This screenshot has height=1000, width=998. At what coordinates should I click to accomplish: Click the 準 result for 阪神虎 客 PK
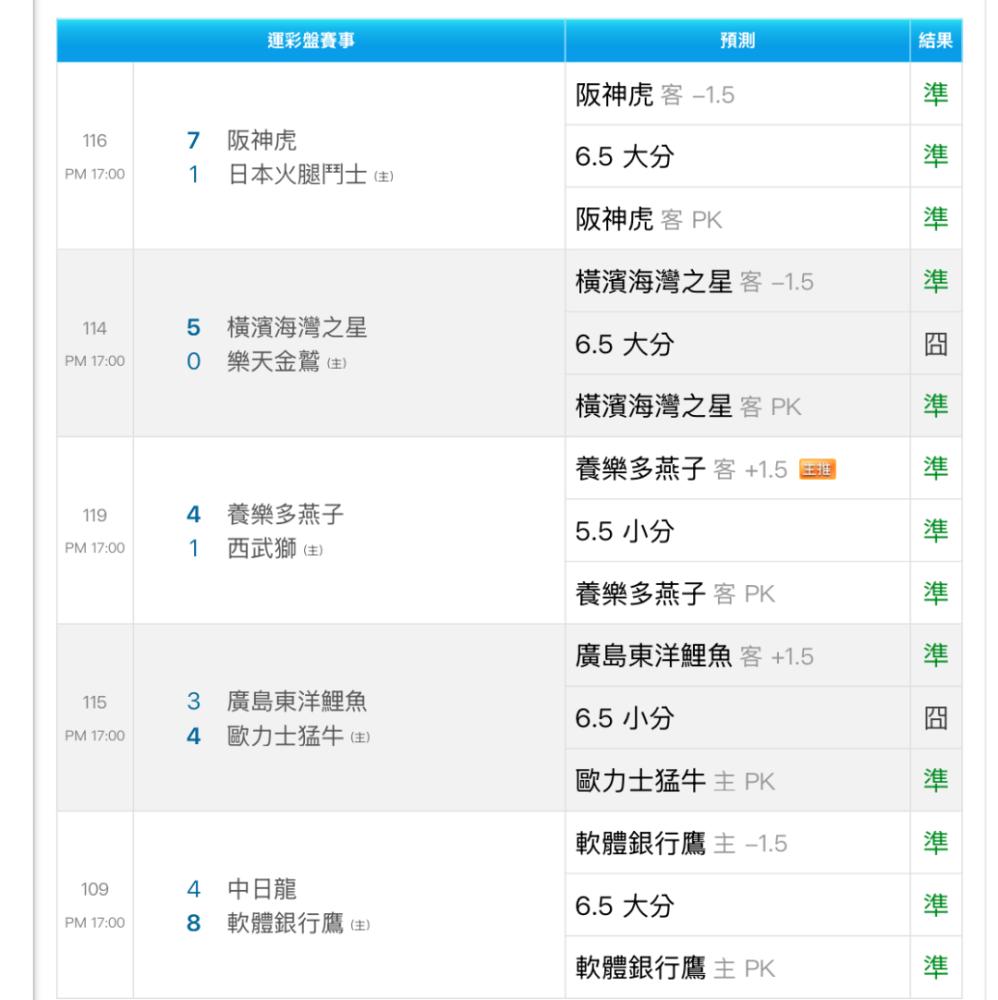coord(936,219)
